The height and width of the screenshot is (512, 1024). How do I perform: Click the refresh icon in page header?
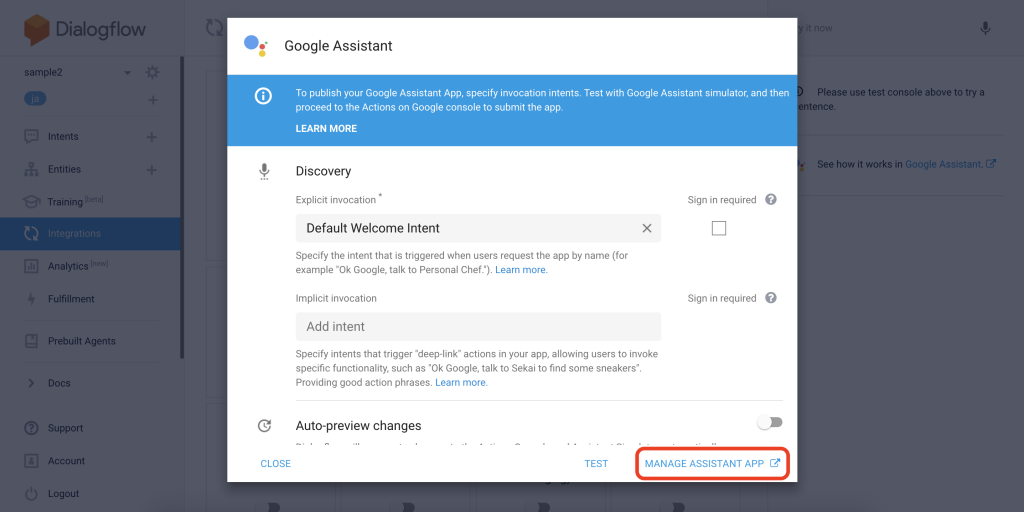click(x=215, y=27)
